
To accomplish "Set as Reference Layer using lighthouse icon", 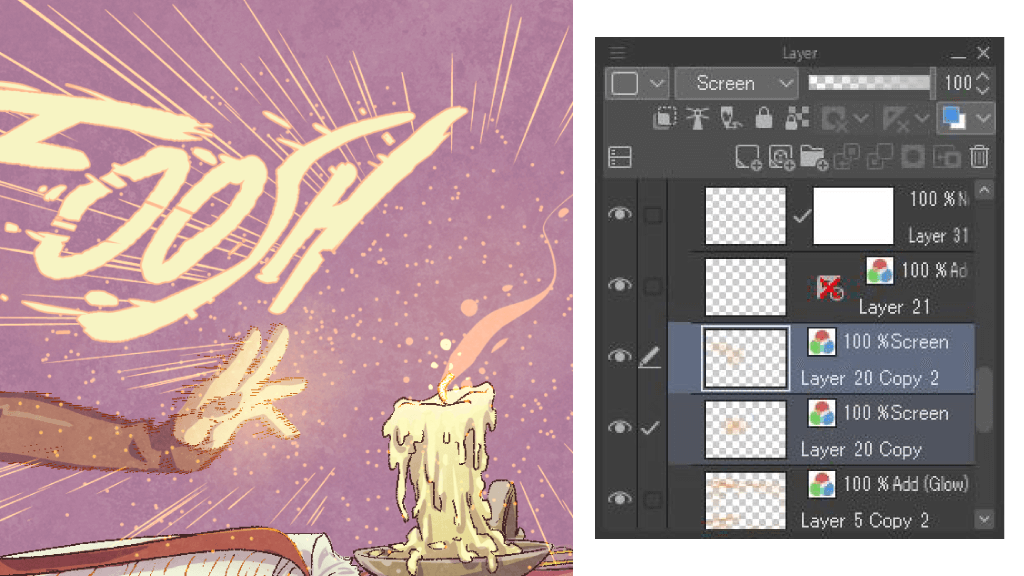I will click(697, 119).
